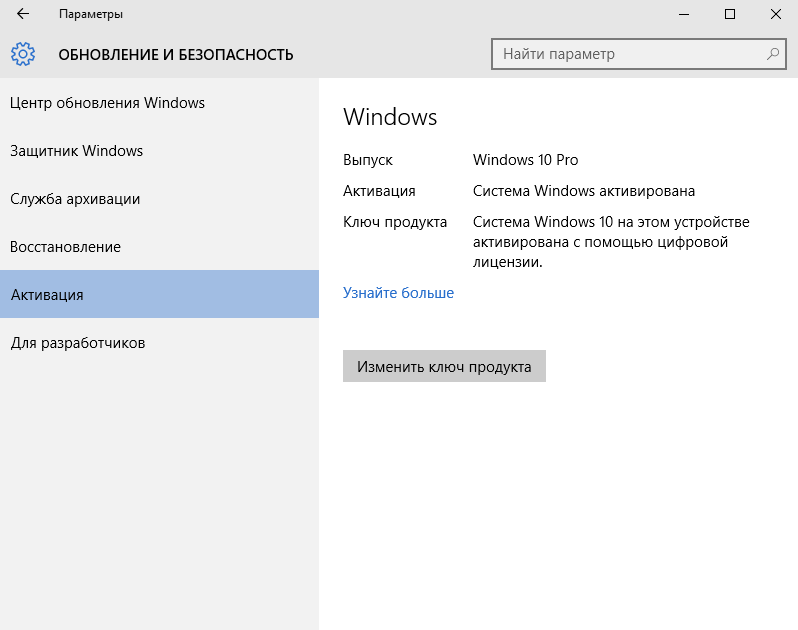The height and width of the screenshot is (630, 798).
Task: Click the digital license description text
Action: tap(611, 242)
